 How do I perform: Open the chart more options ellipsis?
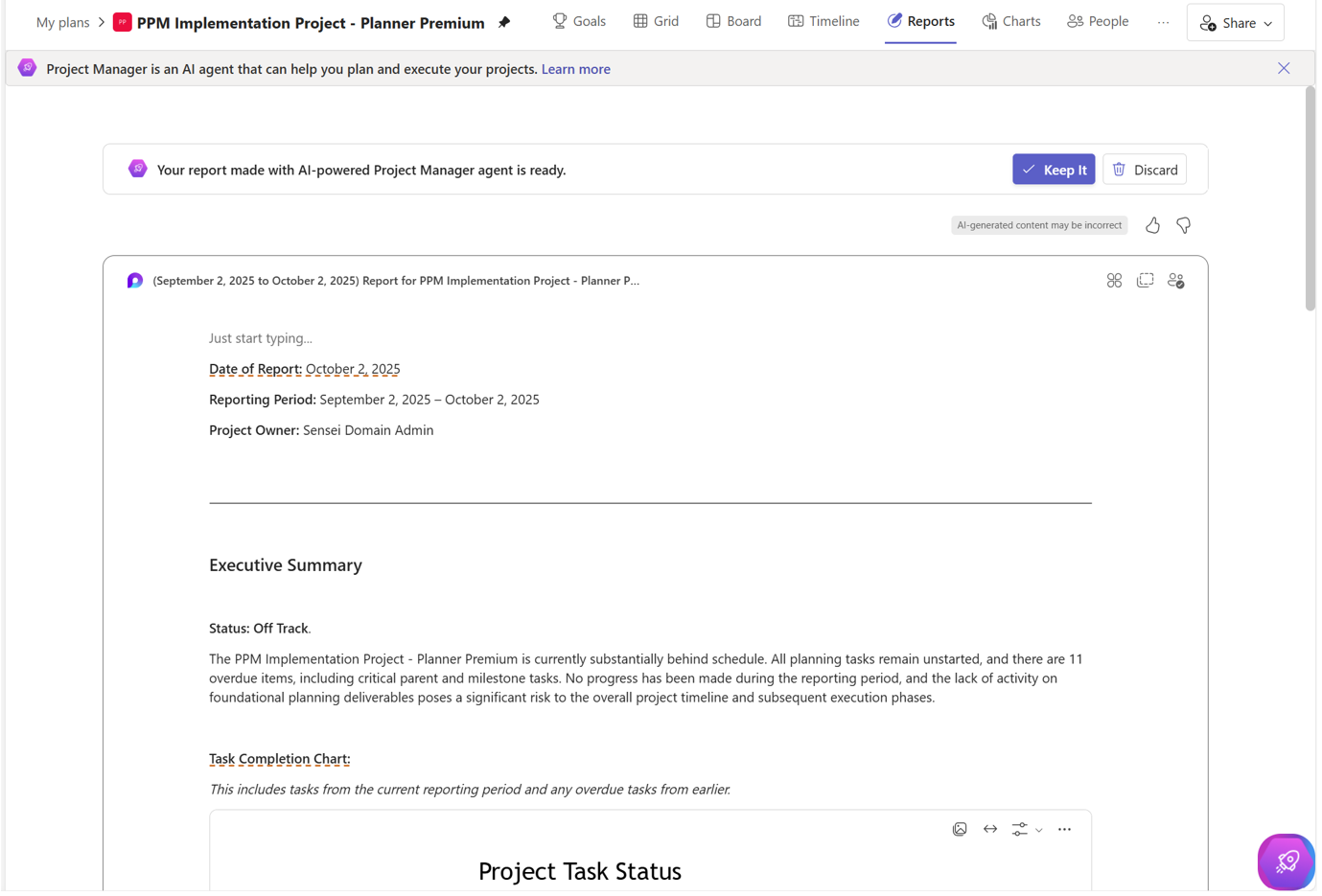(1064, 829)
